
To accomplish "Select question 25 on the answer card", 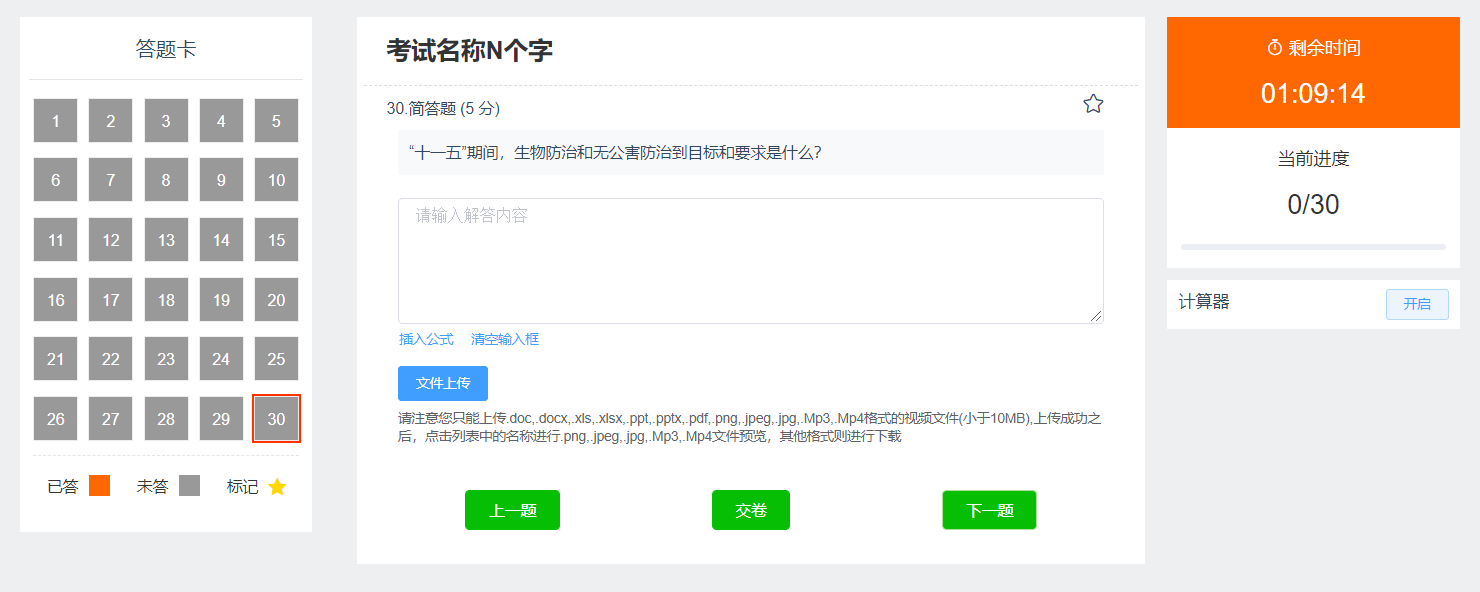I will coord(276,359).
